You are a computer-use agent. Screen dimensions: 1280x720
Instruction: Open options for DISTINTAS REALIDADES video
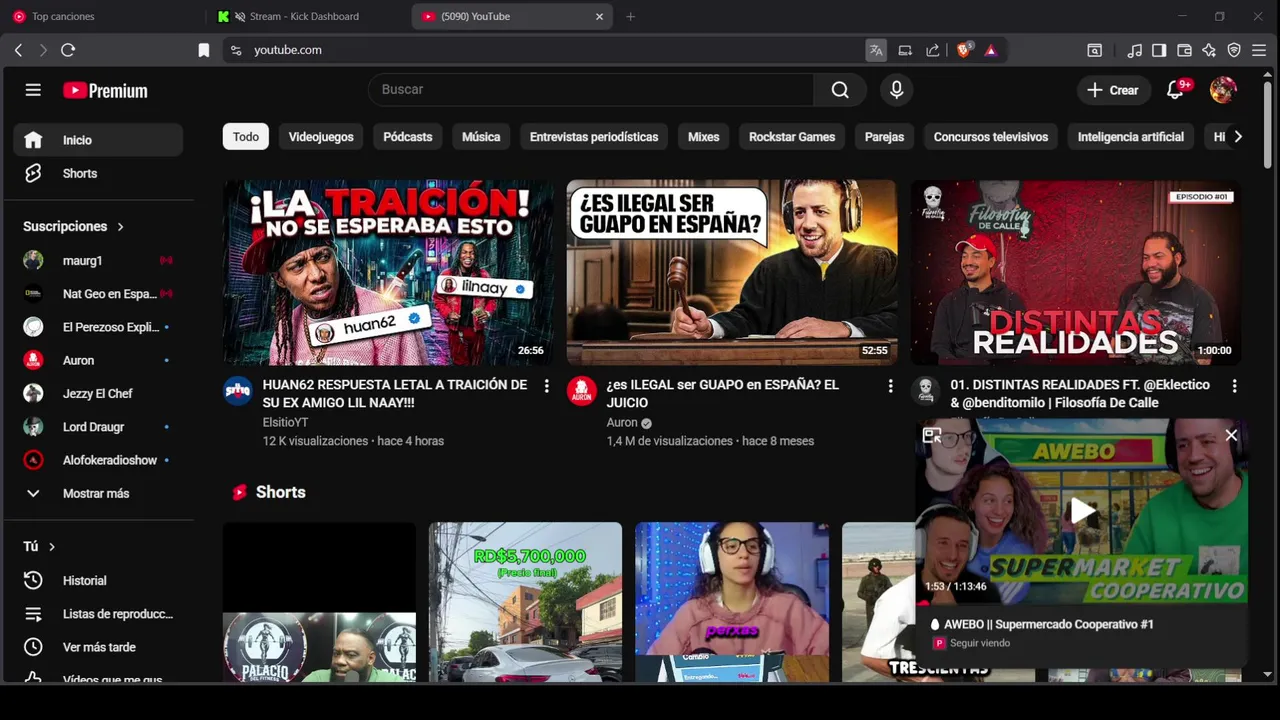coord(1234,386)
